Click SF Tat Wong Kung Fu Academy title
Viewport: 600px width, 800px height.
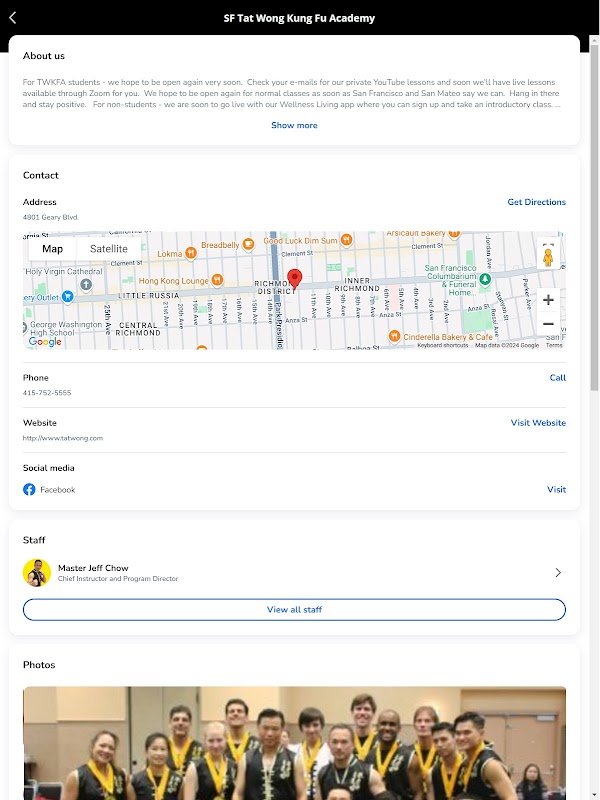click(299, 18)
